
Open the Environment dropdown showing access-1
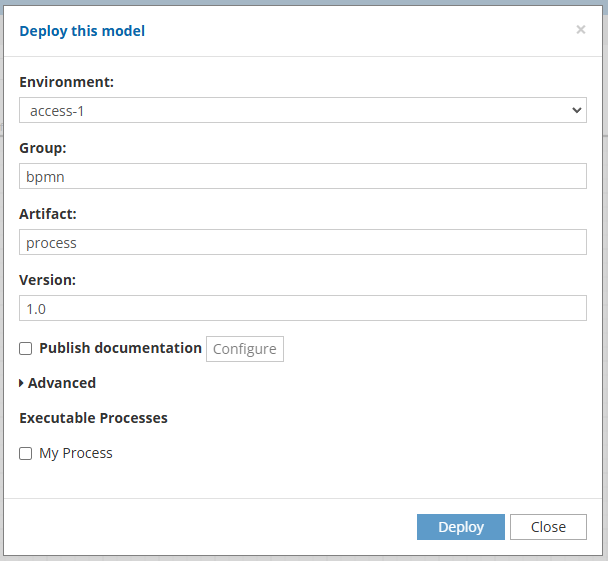(302, 110)
